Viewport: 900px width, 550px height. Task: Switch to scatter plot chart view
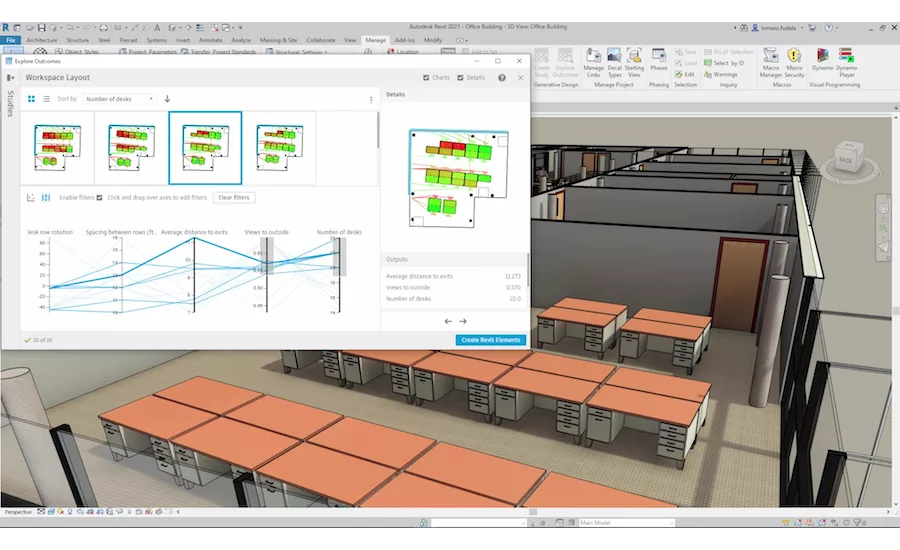(x=31, y=197)
